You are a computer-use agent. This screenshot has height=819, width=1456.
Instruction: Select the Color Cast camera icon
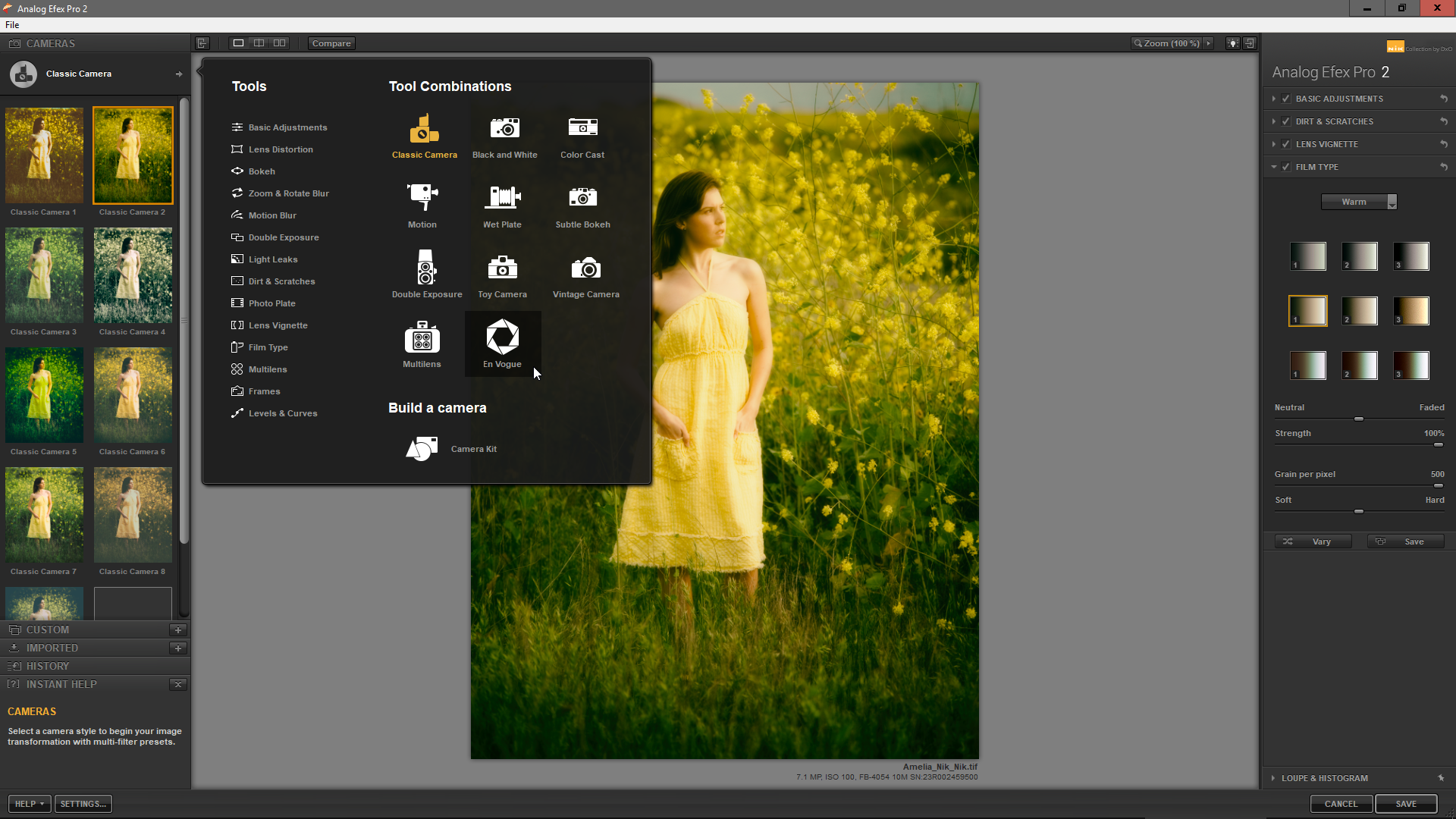[582, 127]
